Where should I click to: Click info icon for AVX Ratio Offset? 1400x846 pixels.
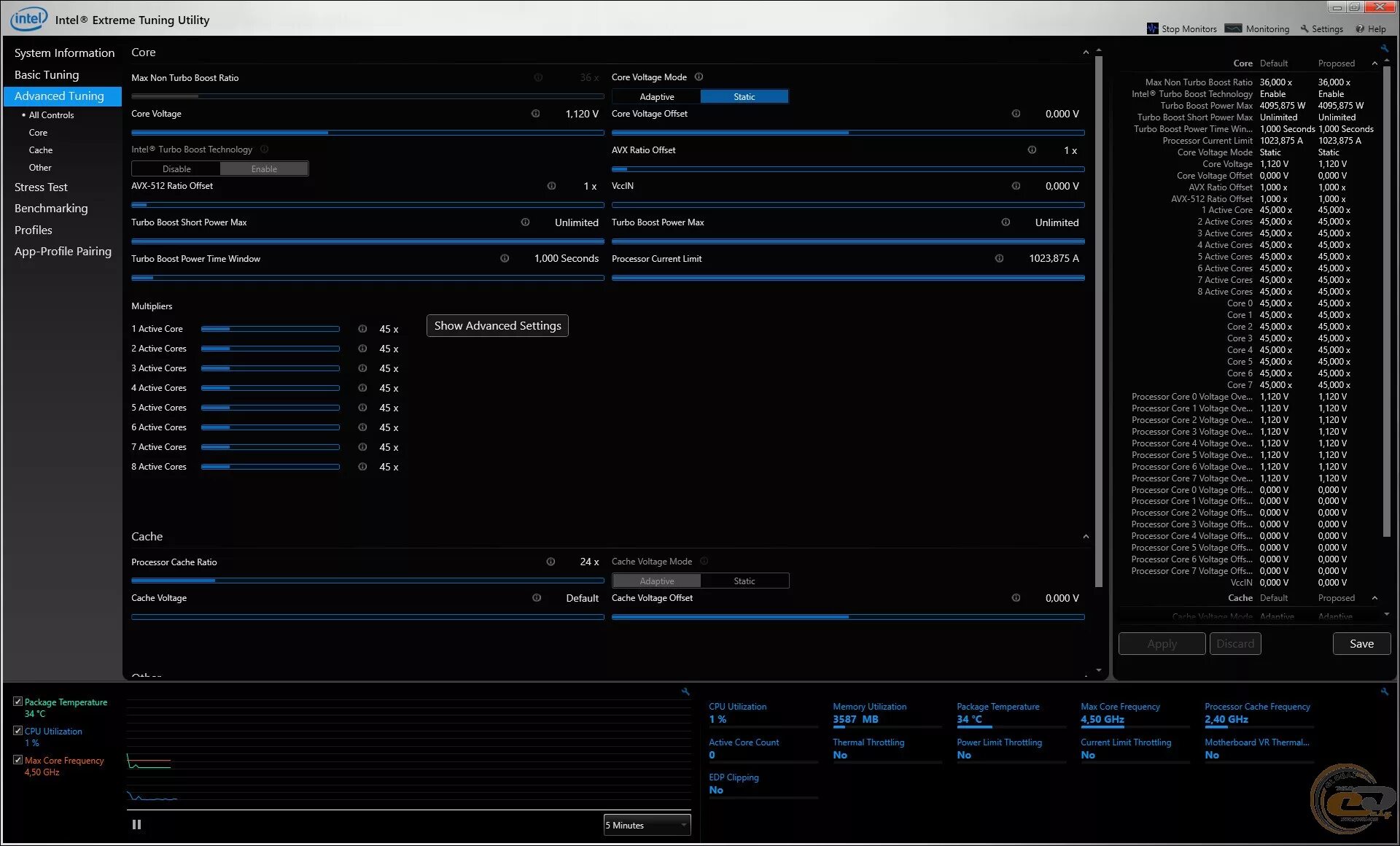coord(1032,150)
